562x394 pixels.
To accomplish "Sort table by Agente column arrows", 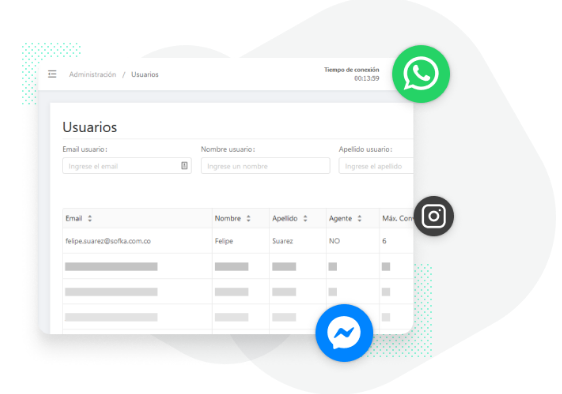I will [x=359, y=218].
